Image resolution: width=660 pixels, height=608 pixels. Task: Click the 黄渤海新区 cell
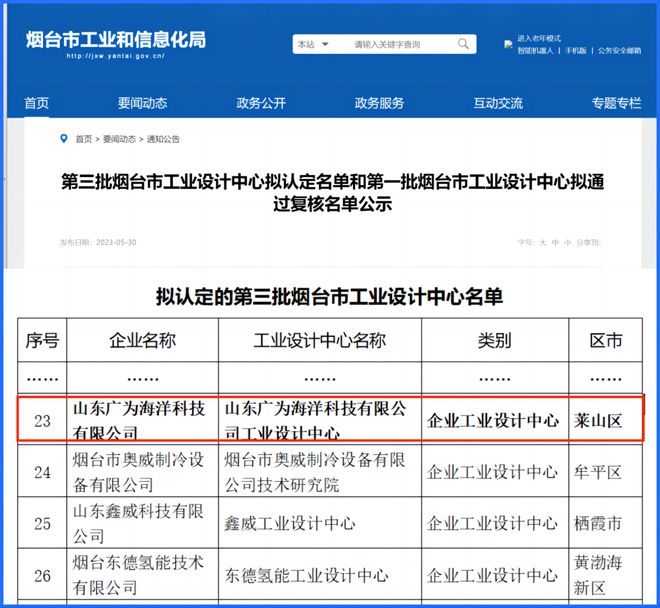click(x=605, y=575)
